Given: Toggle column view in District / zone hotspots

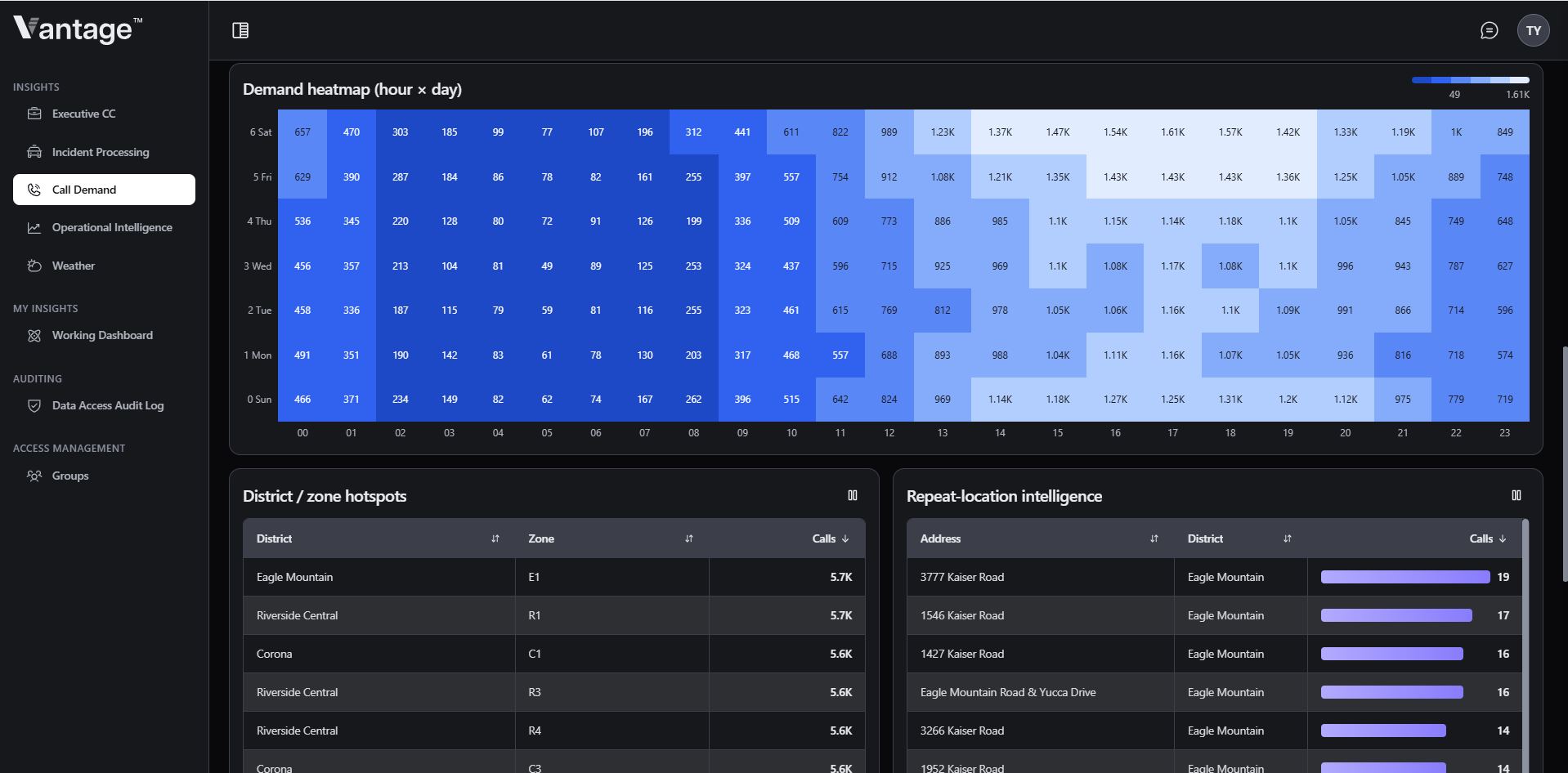Looking at the screenshot, I should (853, 495).
